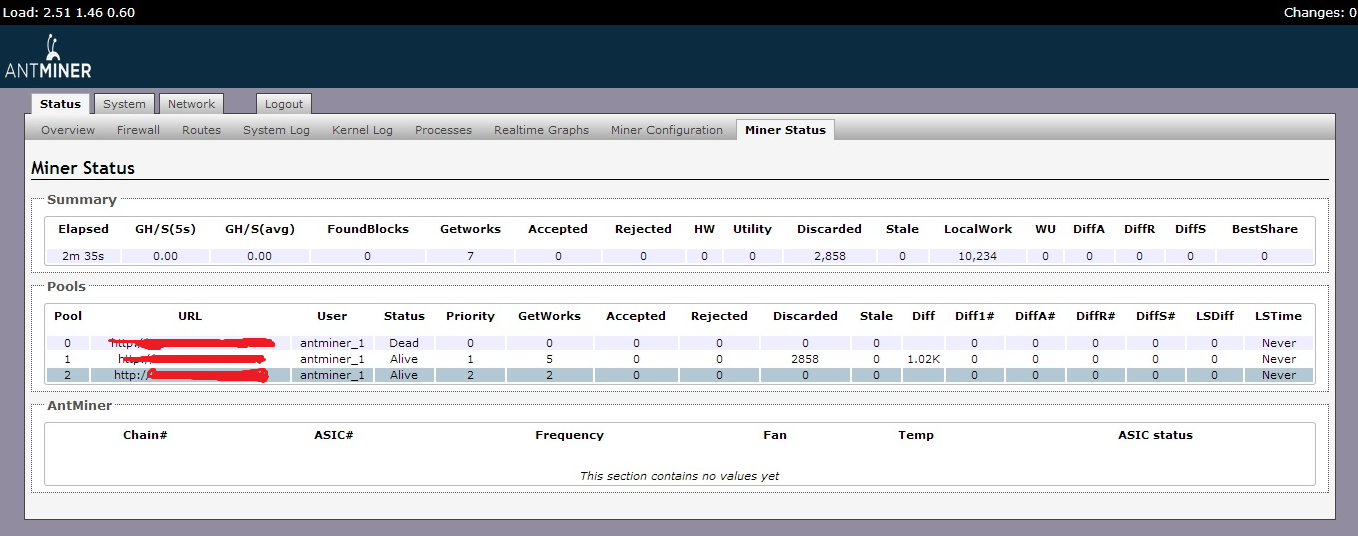Click pool 1 GetWorks value '5'
Image resolution: width=1358 pixels, height=536 pixels.
[x=549, y=359]
